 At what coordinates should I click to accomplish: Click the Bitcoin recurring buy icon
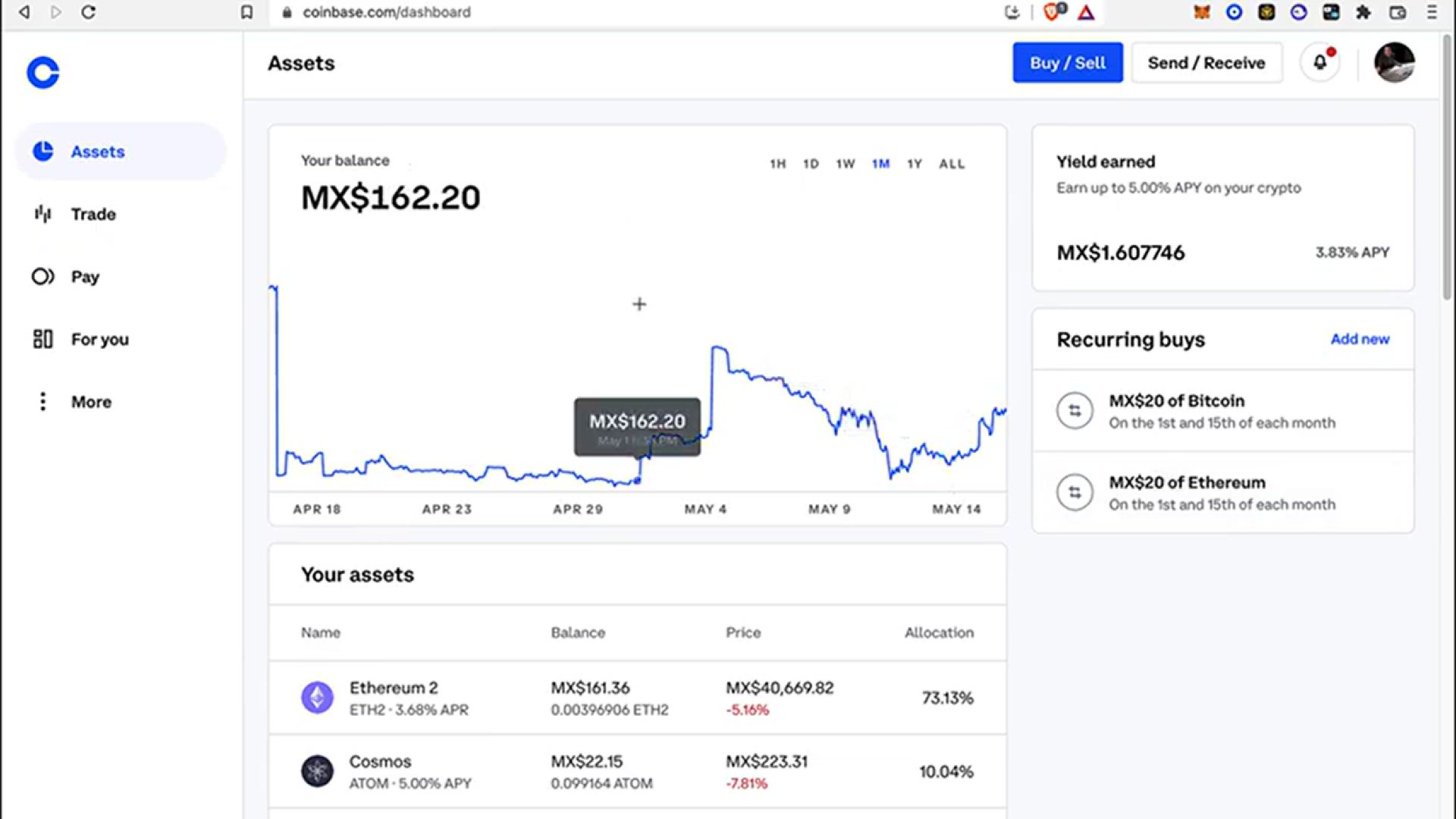tap(1075, 411)
